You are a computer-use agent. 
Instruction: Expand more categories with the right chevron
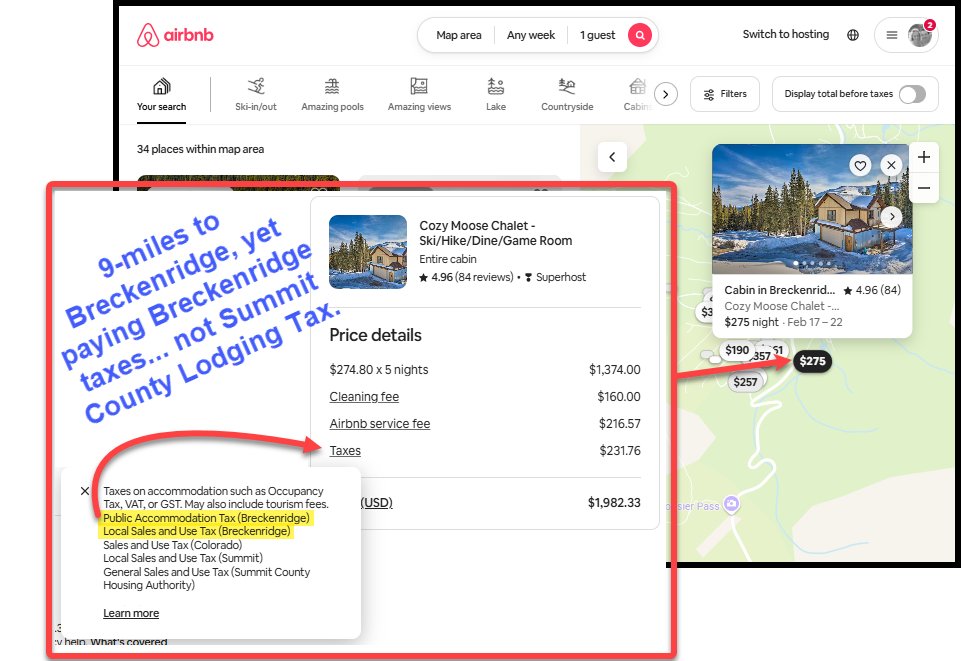(665, 93)
